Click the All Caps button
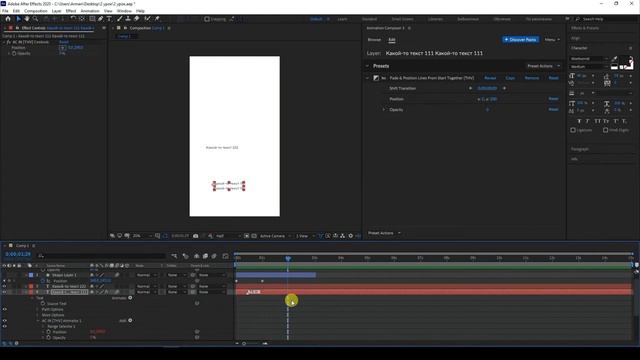 tap(597, 121)
